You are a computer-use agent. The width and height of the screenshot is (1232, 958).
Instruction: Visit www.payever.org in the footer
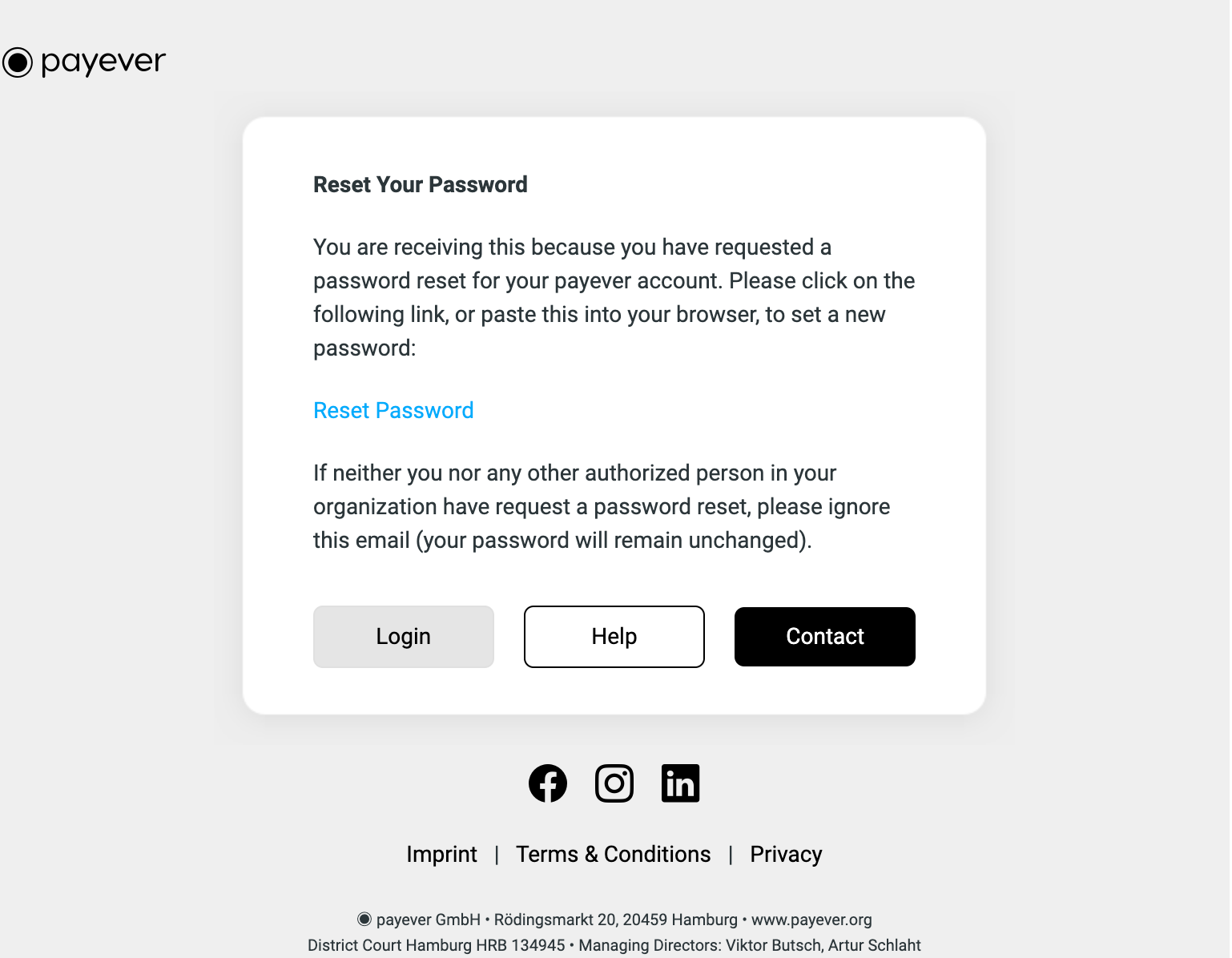point(811,920)
